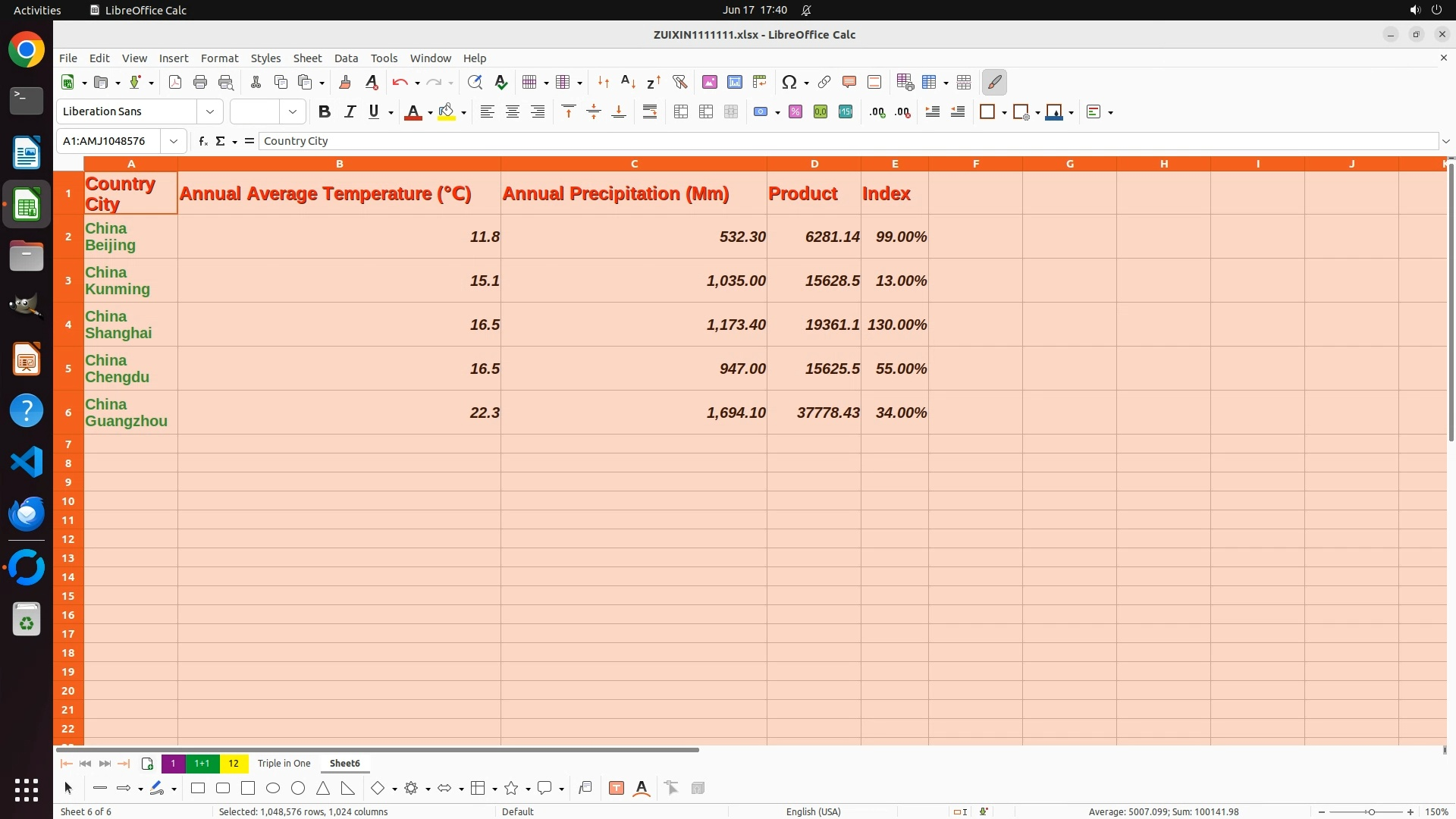The width and height of the screenshot is (1456, 819).
Task: Open the Function Wizard
Action: point(202,141)
